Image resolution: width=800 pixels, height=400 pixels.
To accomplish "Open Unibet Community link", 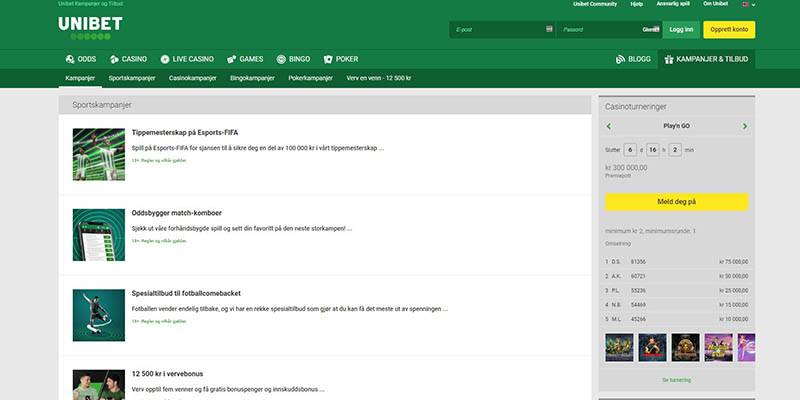I will click(595, 4).
